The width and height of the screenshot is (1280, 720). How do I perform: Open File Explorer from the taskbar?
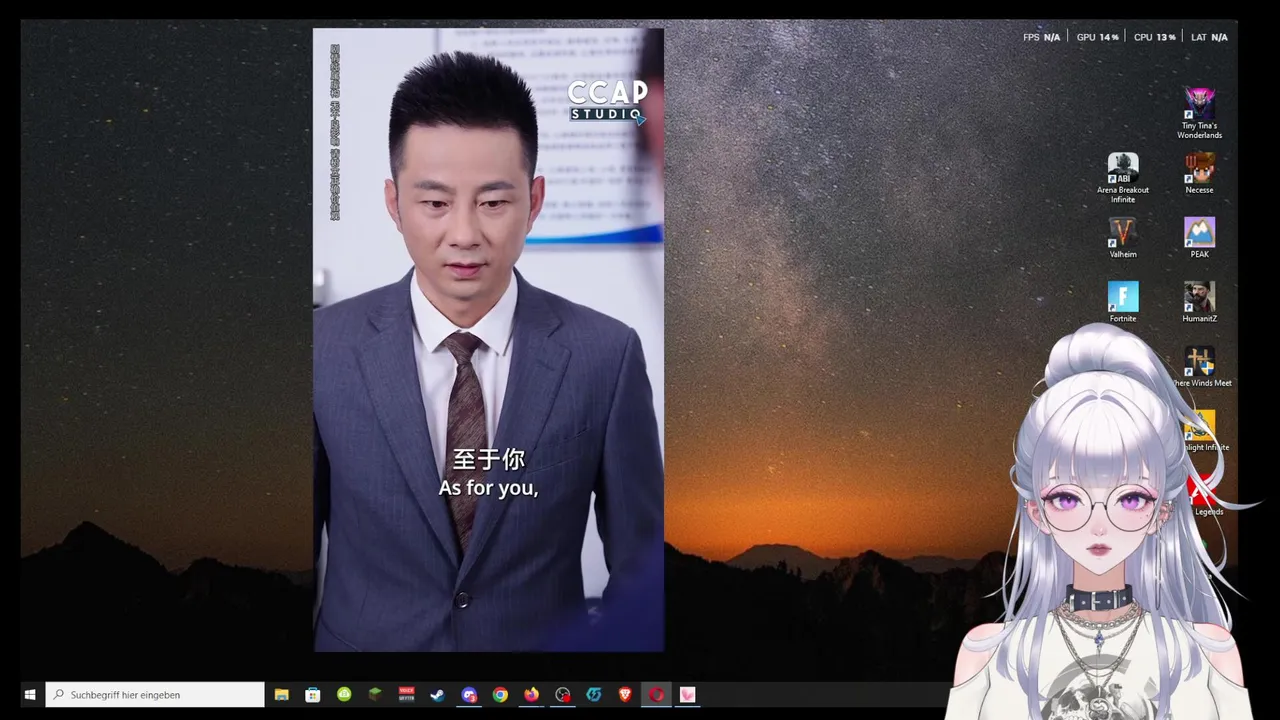tap(282, 694)
